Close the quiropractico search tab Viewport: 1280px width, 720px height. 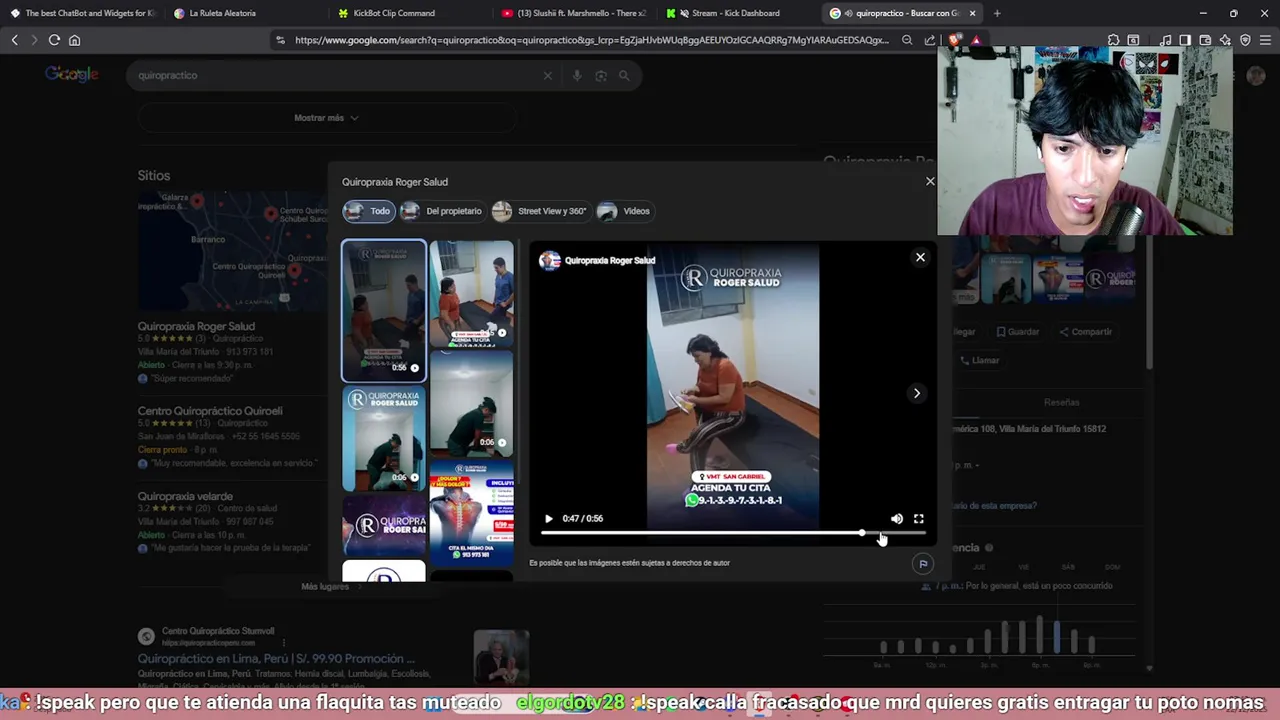[972, 13]
